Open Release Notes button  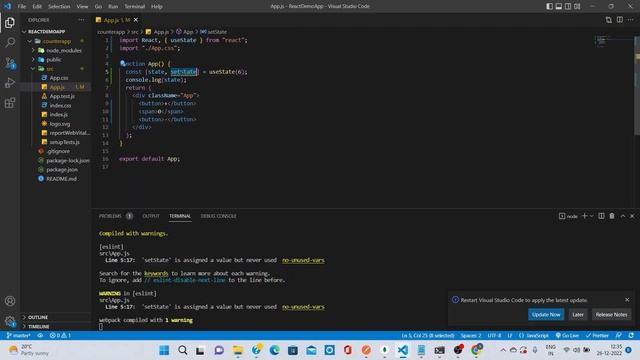click(611, 314)
